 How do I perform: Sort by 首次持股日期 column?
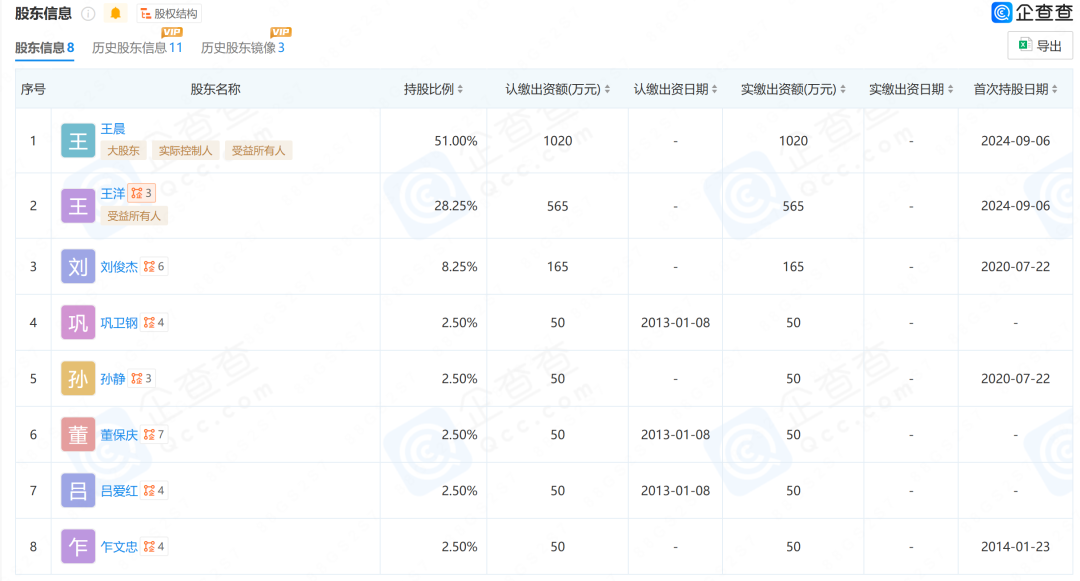coord(1017,89)
